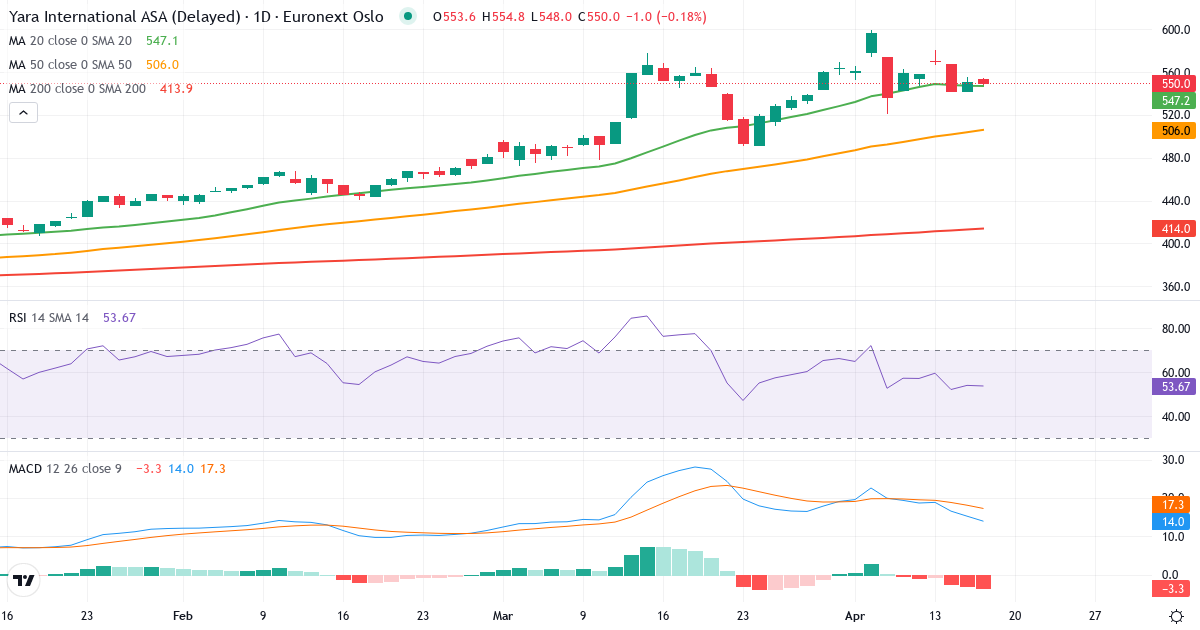Collapse the indicator legend with chevron button
1200x630 pixels.
22,112
